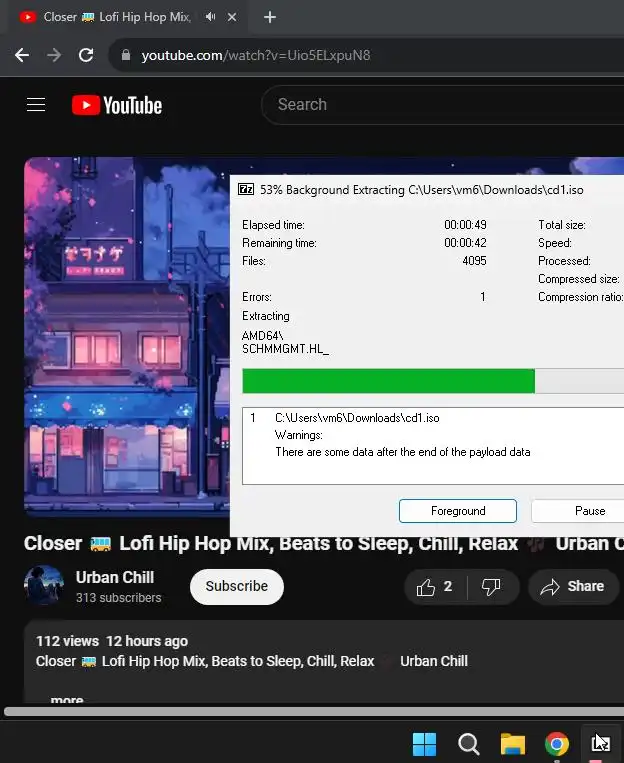The image size is (624, 763).
Task: Click the SCHMMGMT.HL_ file name
Action: (285, 349)
